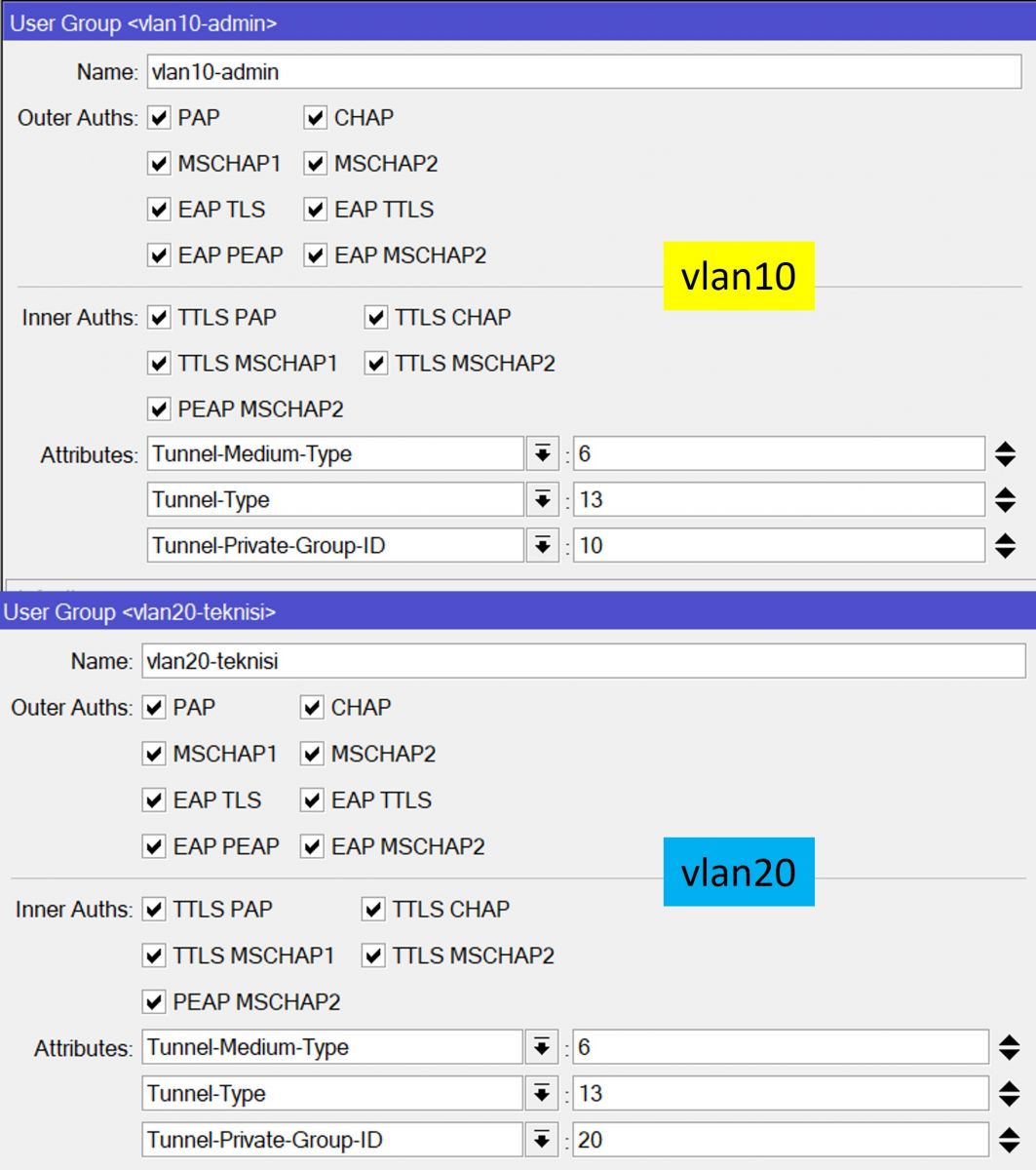Toggle TTLS MSCHAP2 checkbox in vlan10-admin group
The image size is (1036, 1170).
[376, 364]
